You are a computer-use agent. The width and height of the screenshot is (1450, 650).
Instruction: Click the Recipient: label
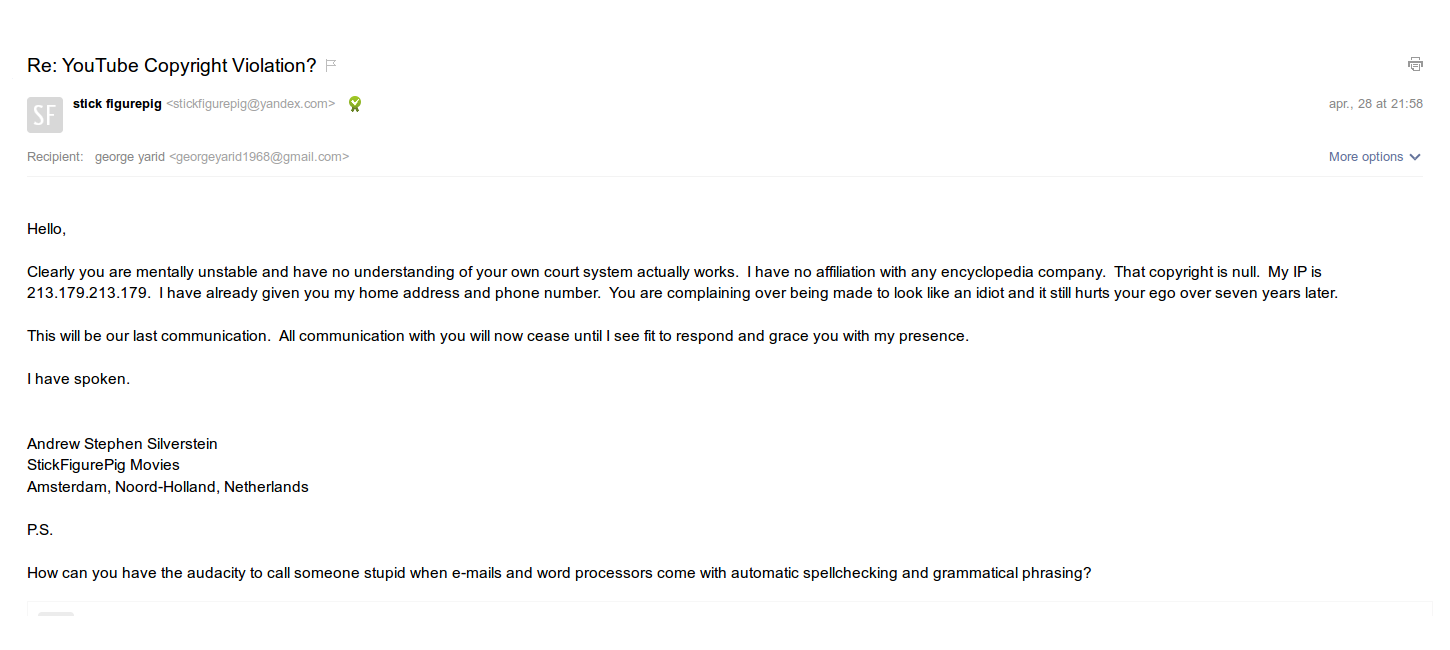pyautogui.click(x=55, y=157)
